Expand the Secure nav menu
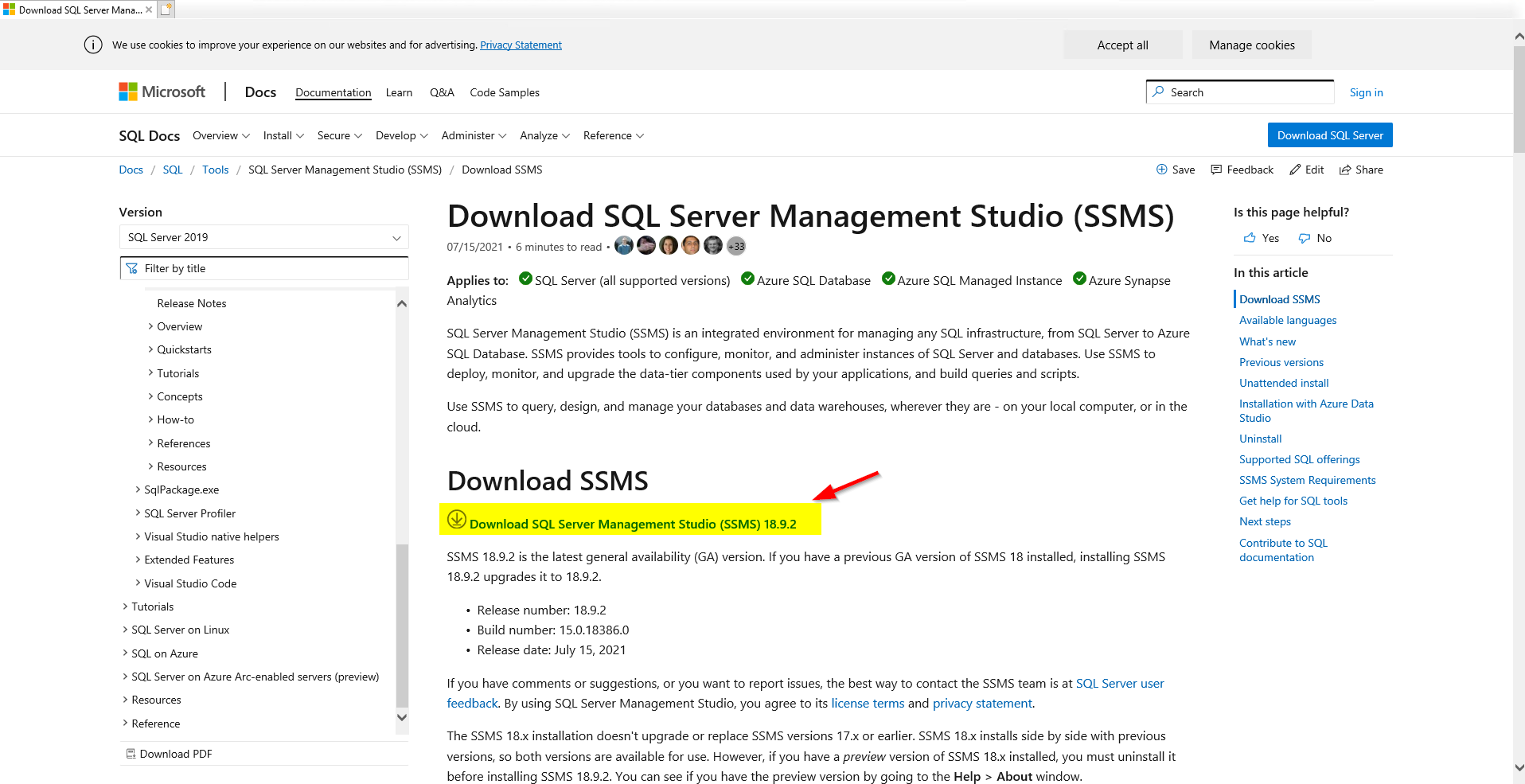The height and width of the screenshot is (784, 1525). point(340,136)
